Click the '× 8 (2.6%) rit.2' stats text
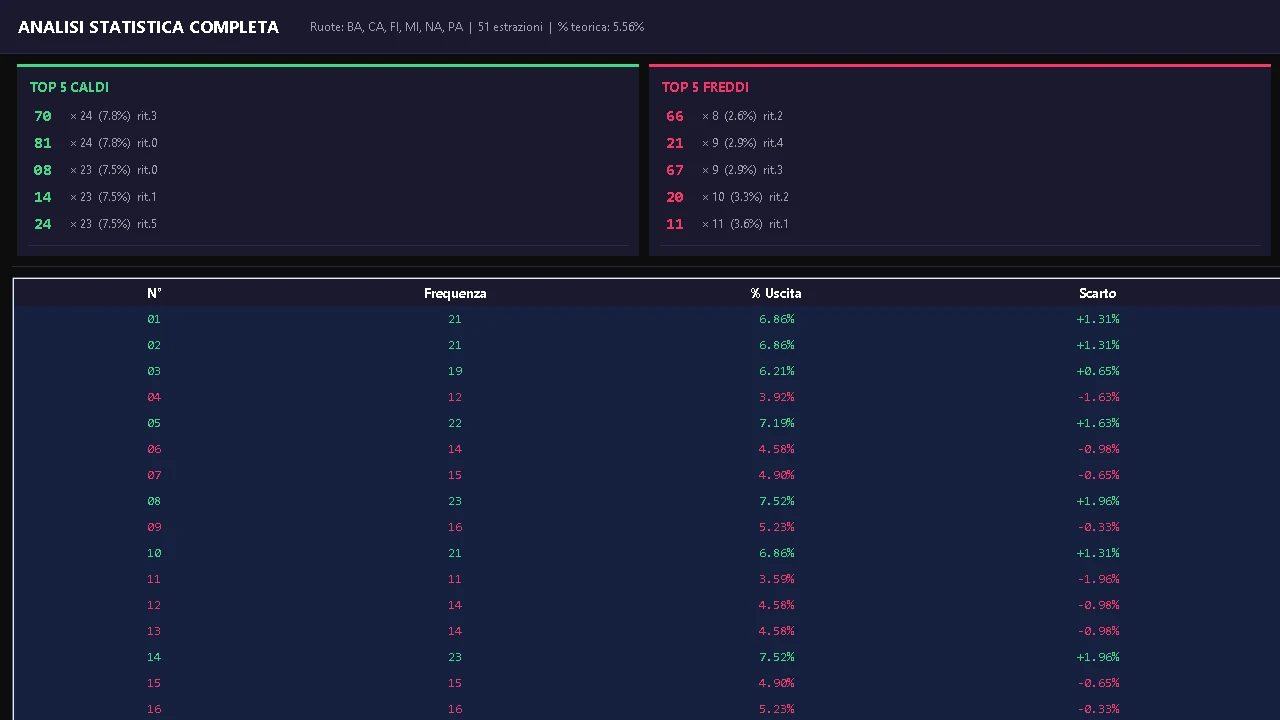The height and width of the screenshot is (720, 1280). (742, 116)
